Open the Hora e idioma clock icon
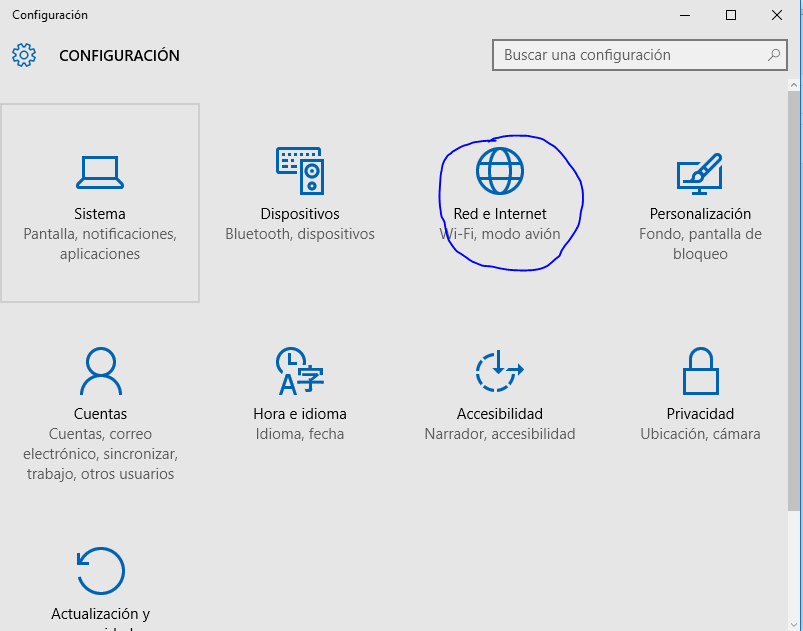Screen dimensions: 803x631 point(300,371)
